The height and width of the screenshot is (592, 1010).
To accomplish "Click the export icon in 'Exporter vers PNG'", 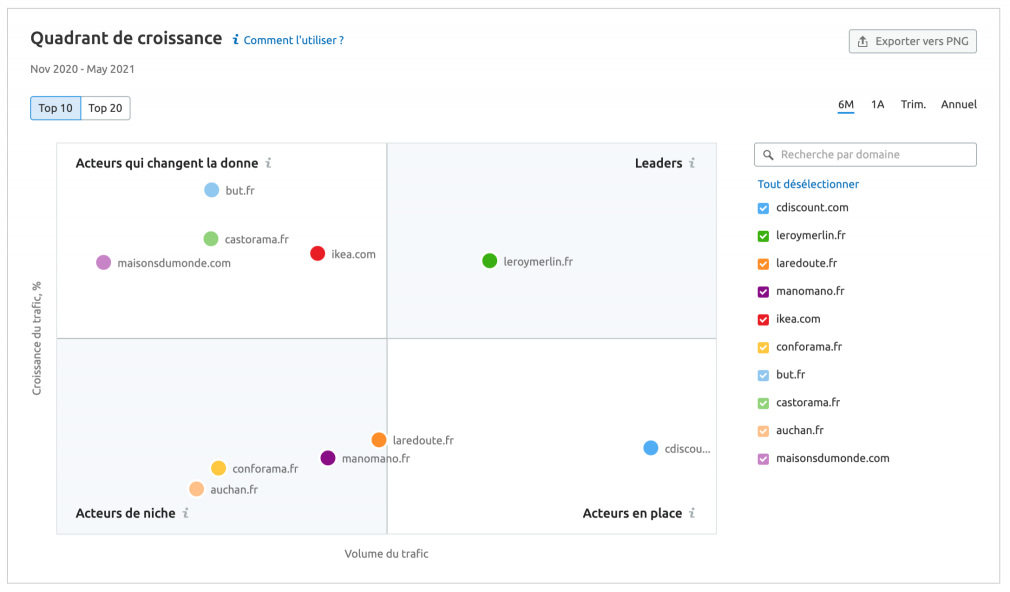I will tap(862, 41).
